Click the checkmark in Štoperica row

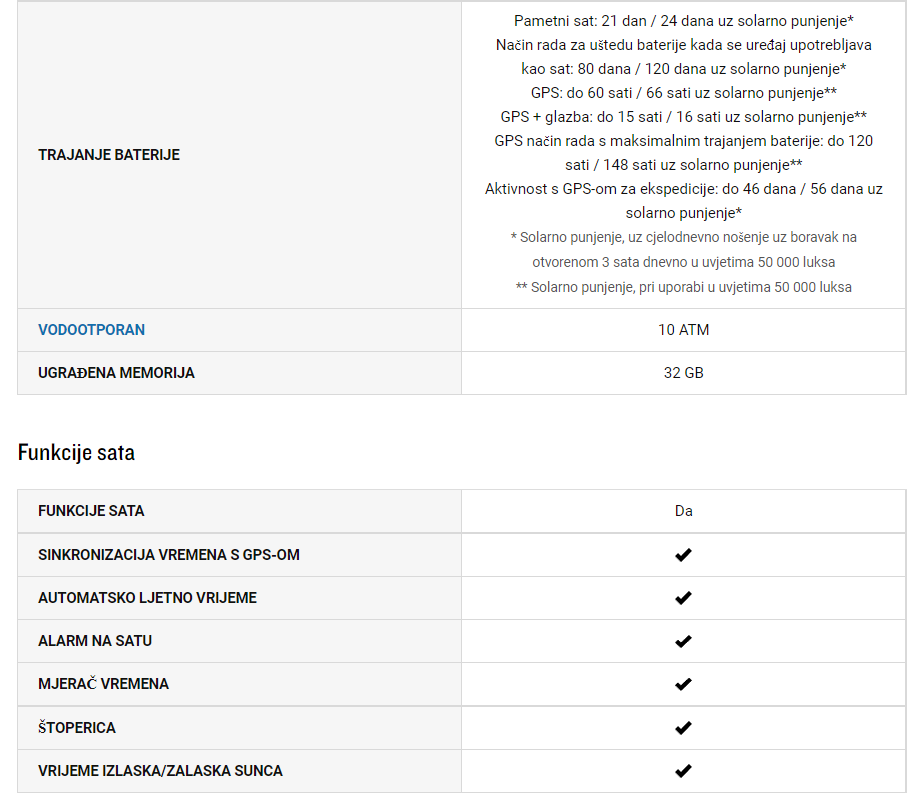[683, 728]
